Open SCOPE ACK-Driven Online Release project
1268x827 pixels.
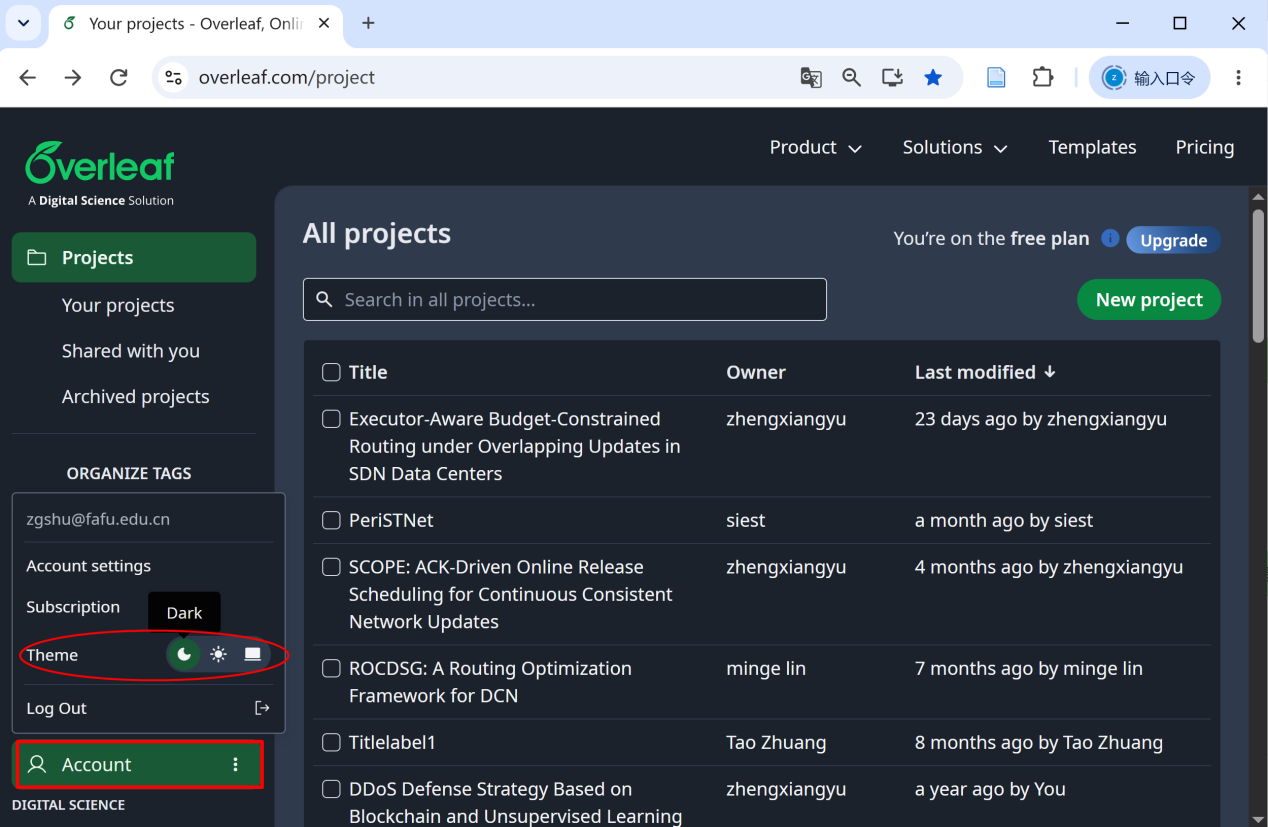[x=510, y=594]
